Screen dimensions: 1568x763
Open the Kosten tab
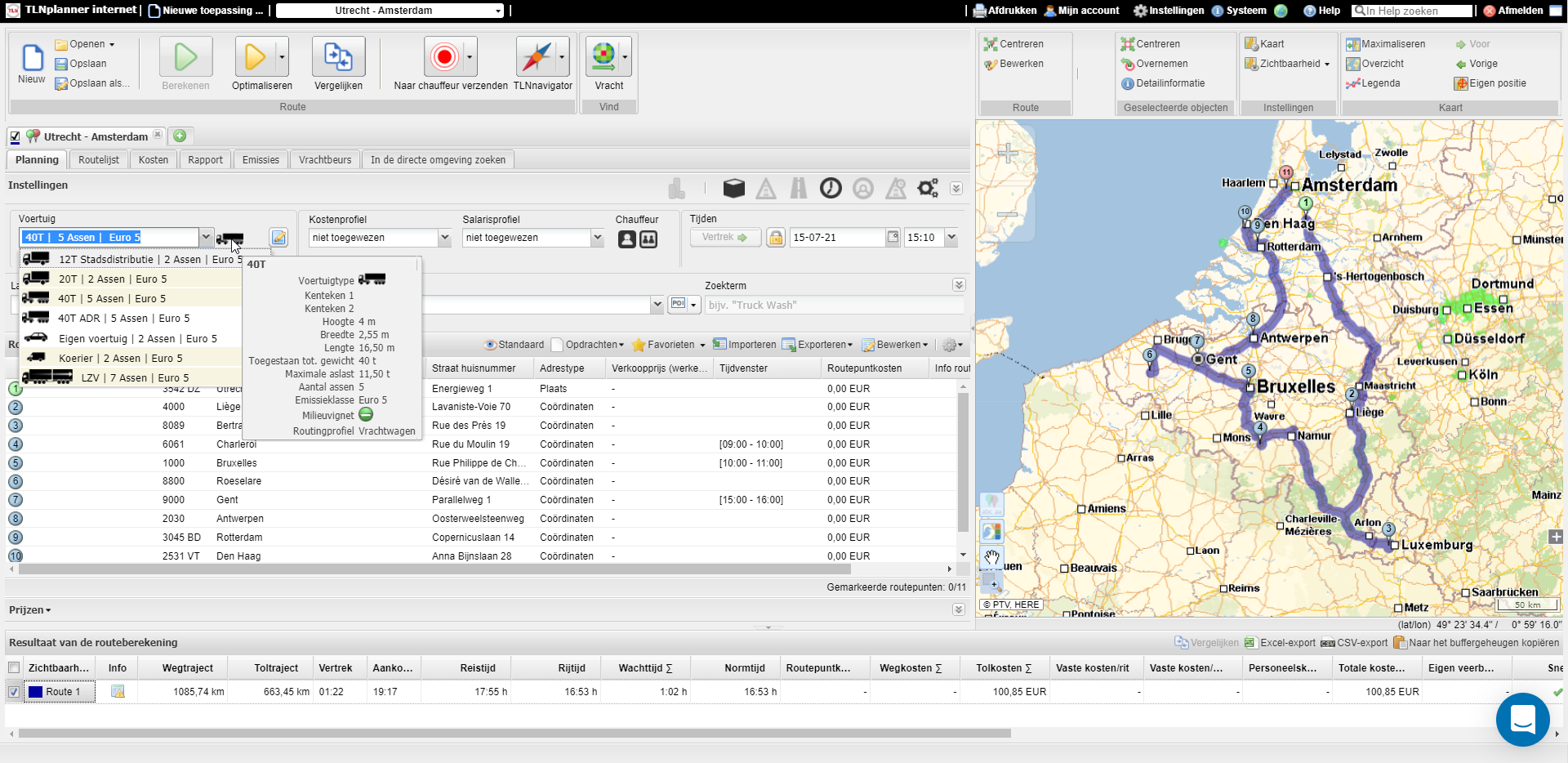point(153,159)
